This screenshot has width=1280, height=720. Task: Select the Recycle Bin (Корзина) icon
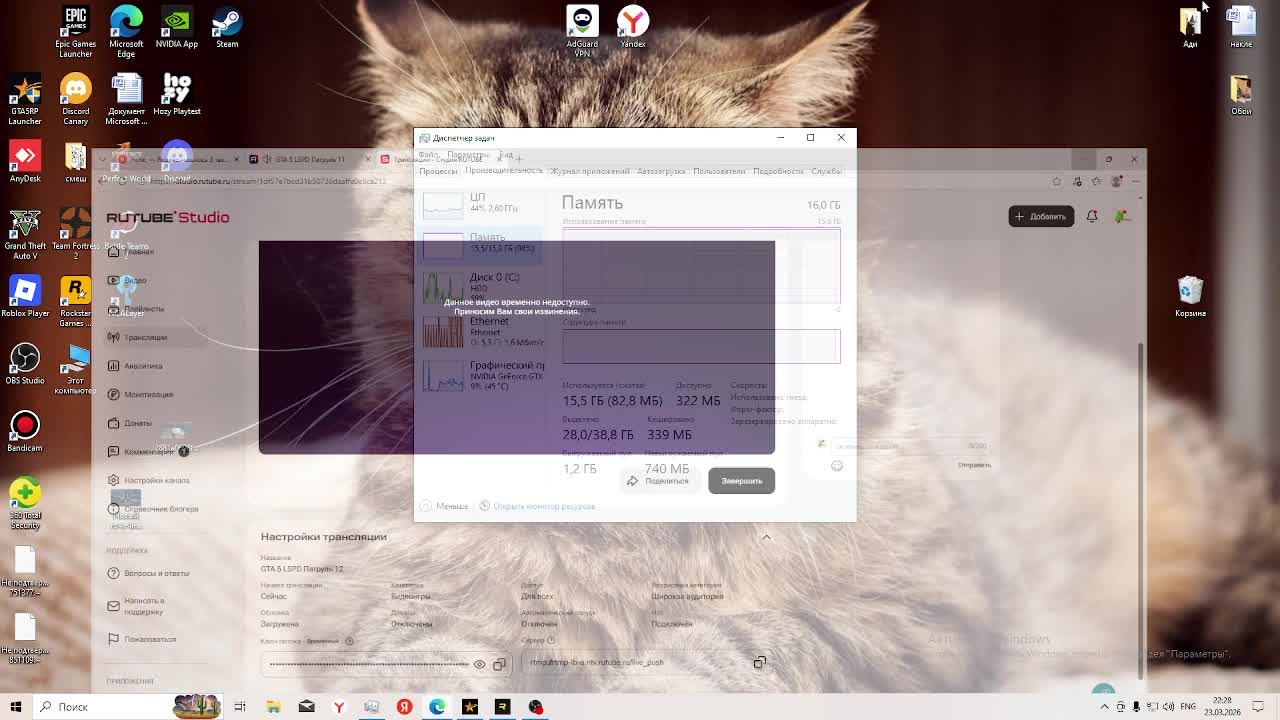tap(1190, 297)
